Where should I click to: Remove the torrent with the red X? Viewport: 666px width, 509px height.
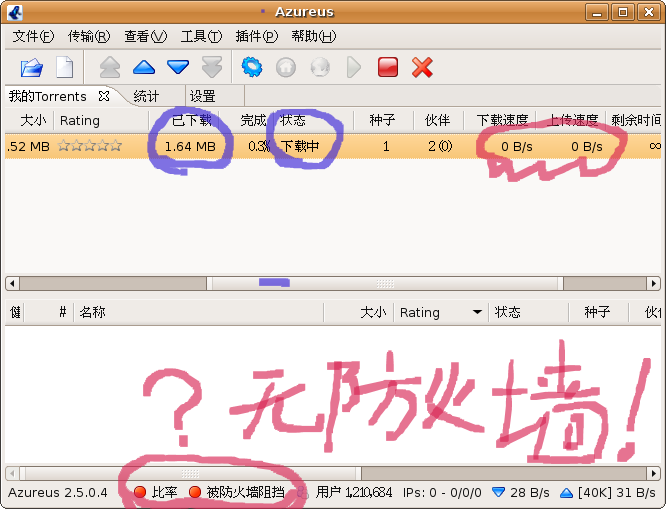[x=422, y=67]
